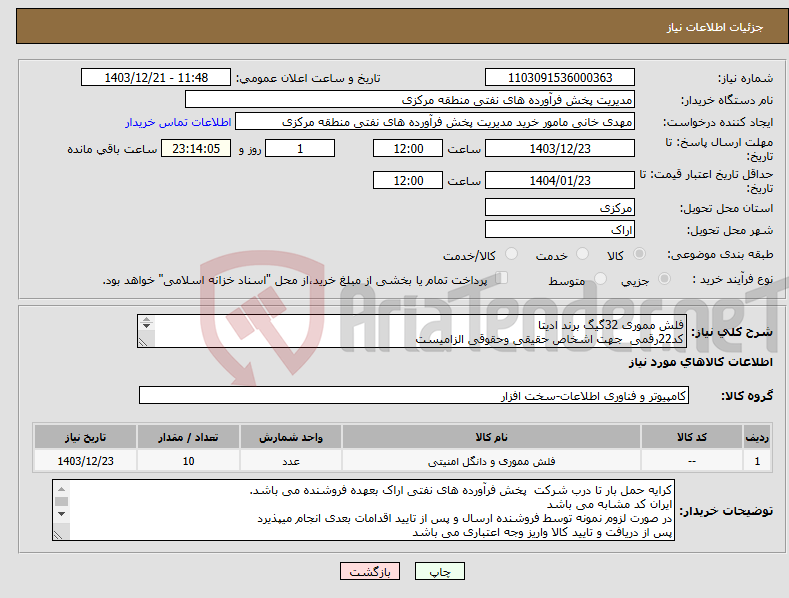This screenshot has height=598, width=789.
Task: Click down arrow of buyer notes scrollbar
Action: tap(61, 514)
